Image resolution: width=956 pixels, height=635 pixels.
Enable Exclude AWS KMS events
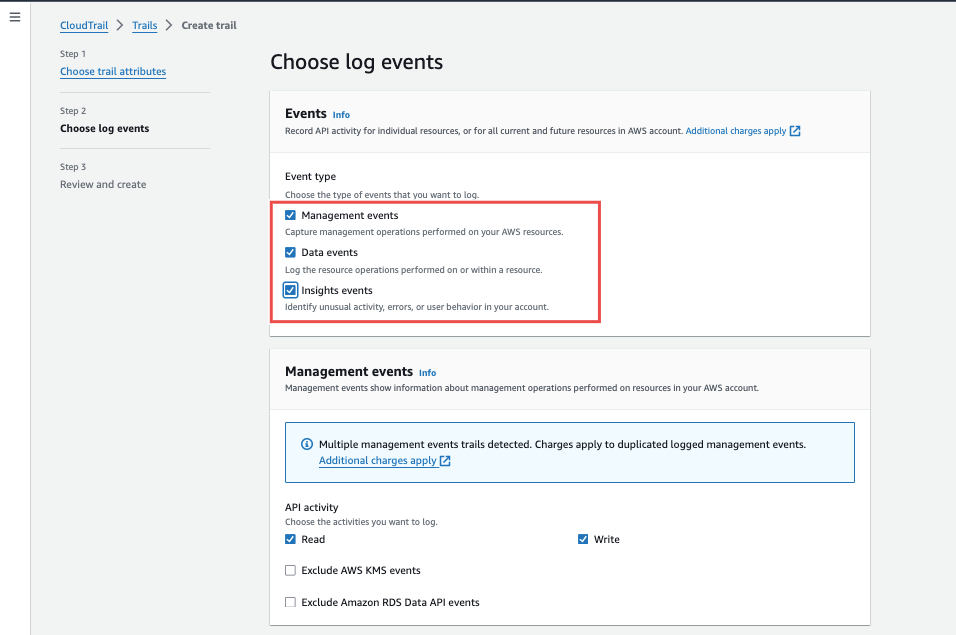[290, 570]
